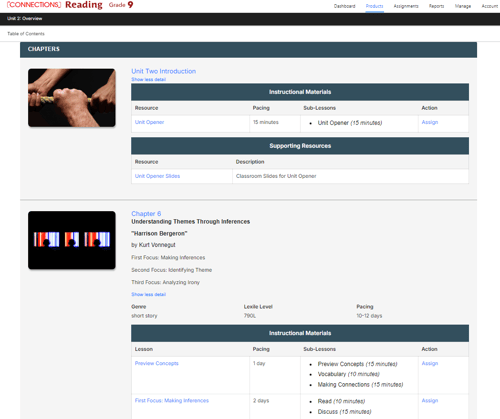Assign the Preview Concepts lesson
Viewport: 500px width, 419px height.
tap(430, 363)
